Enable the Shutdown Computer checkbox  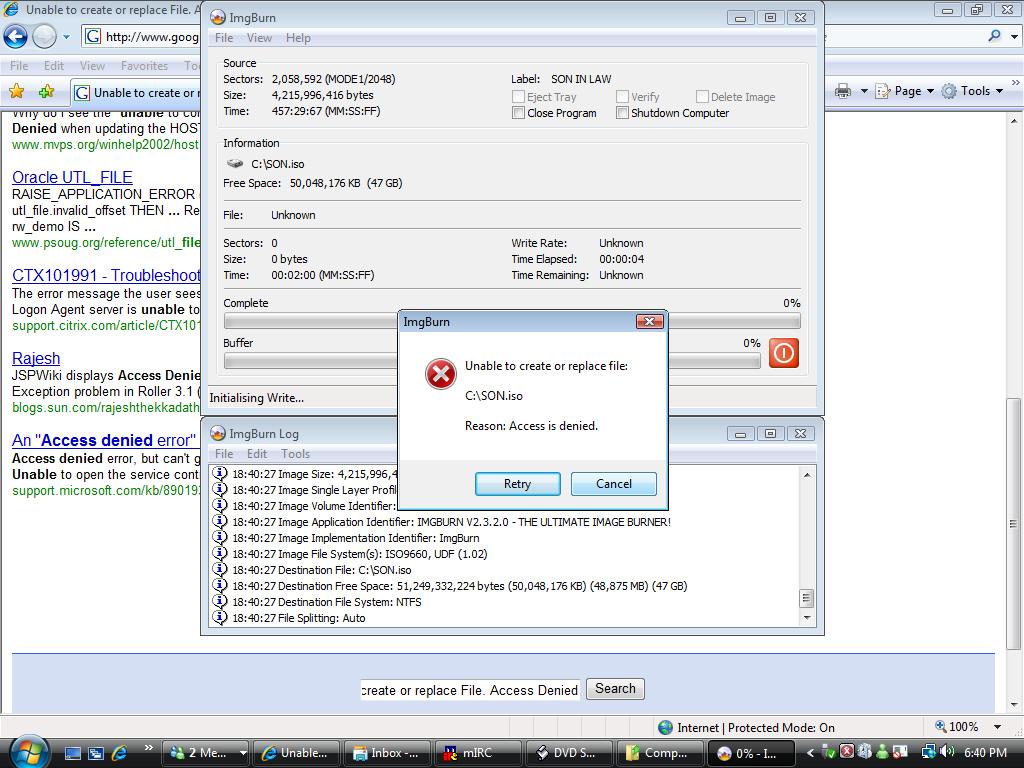pos(622,113)
